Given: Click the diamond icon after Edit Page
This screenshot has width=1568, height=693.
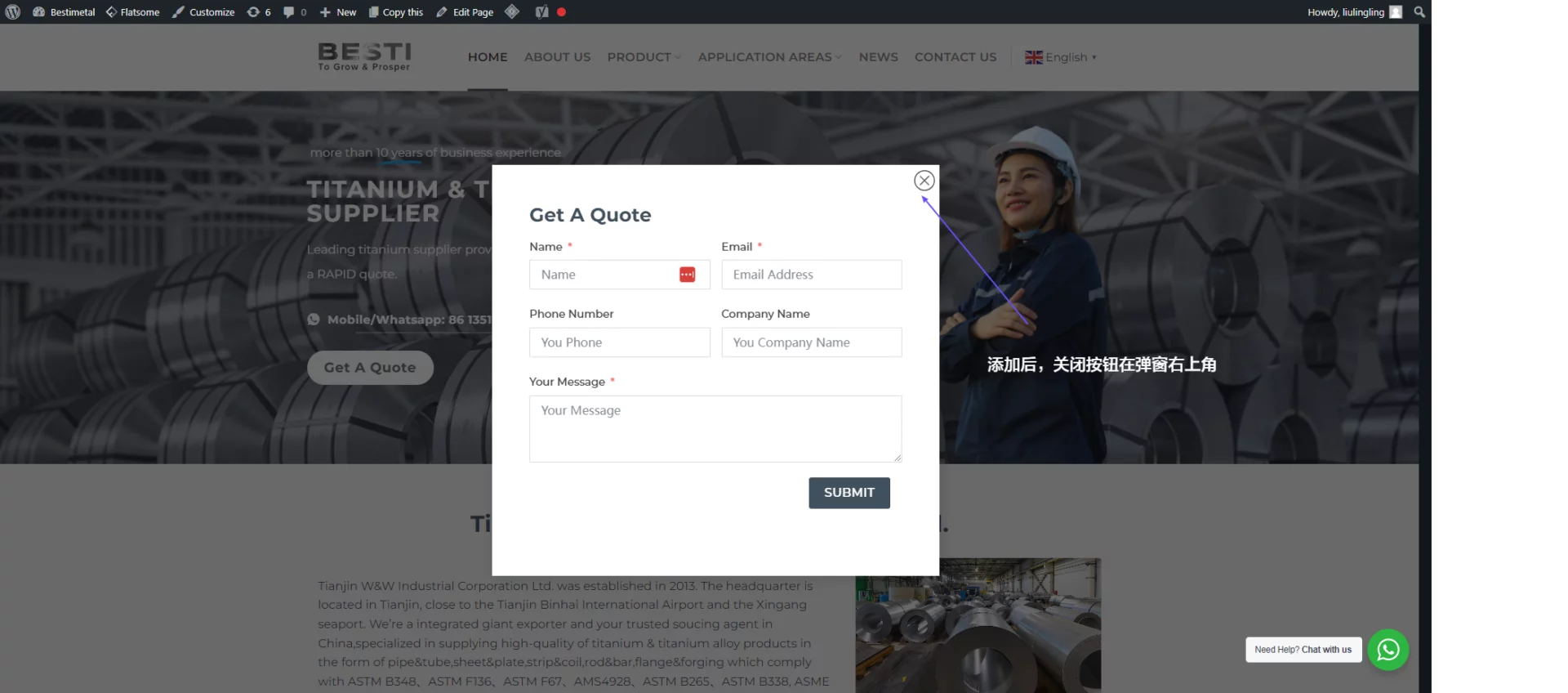Looking at the screenshot, I should (512, 11).
